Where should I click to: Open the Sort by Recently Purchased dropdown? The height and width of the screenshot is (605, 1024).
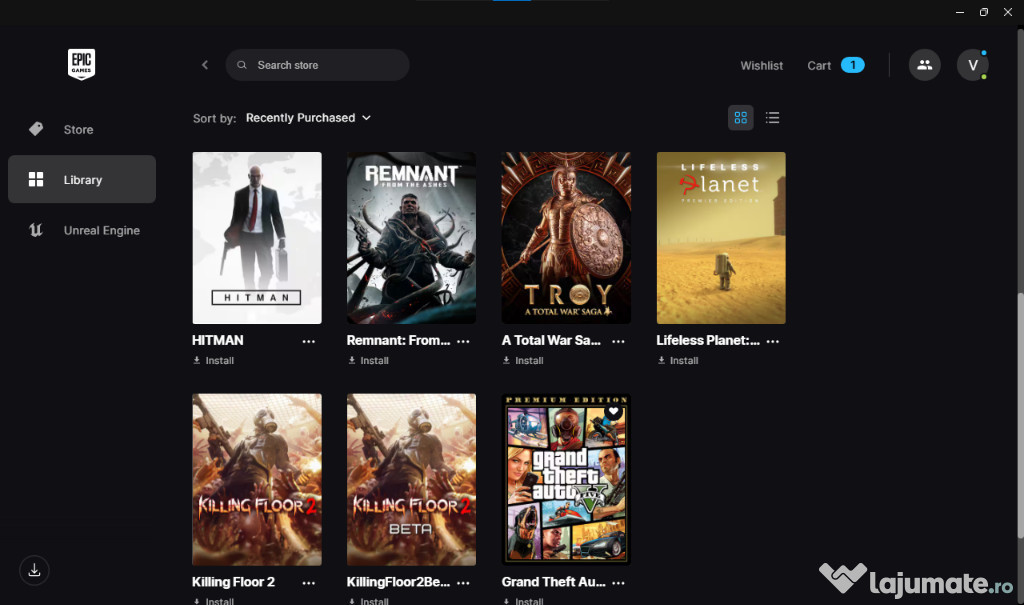click(308, 118)
